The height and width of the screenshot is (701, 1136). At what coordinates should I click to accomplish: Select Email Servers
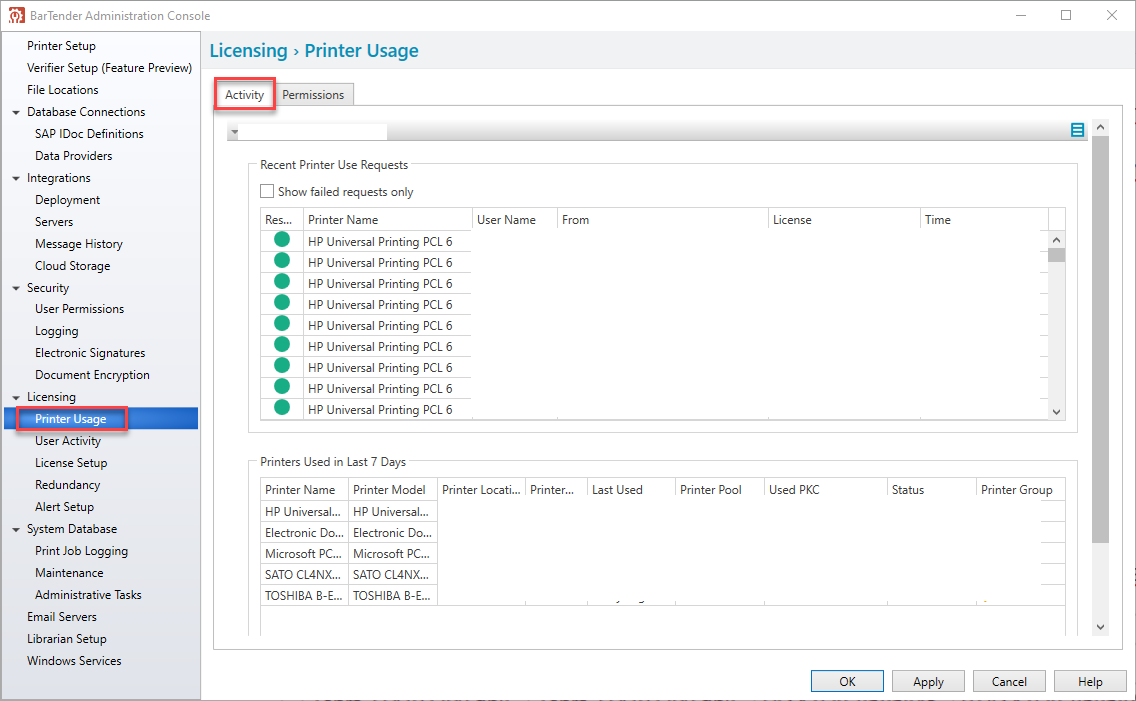coord(62,617)
